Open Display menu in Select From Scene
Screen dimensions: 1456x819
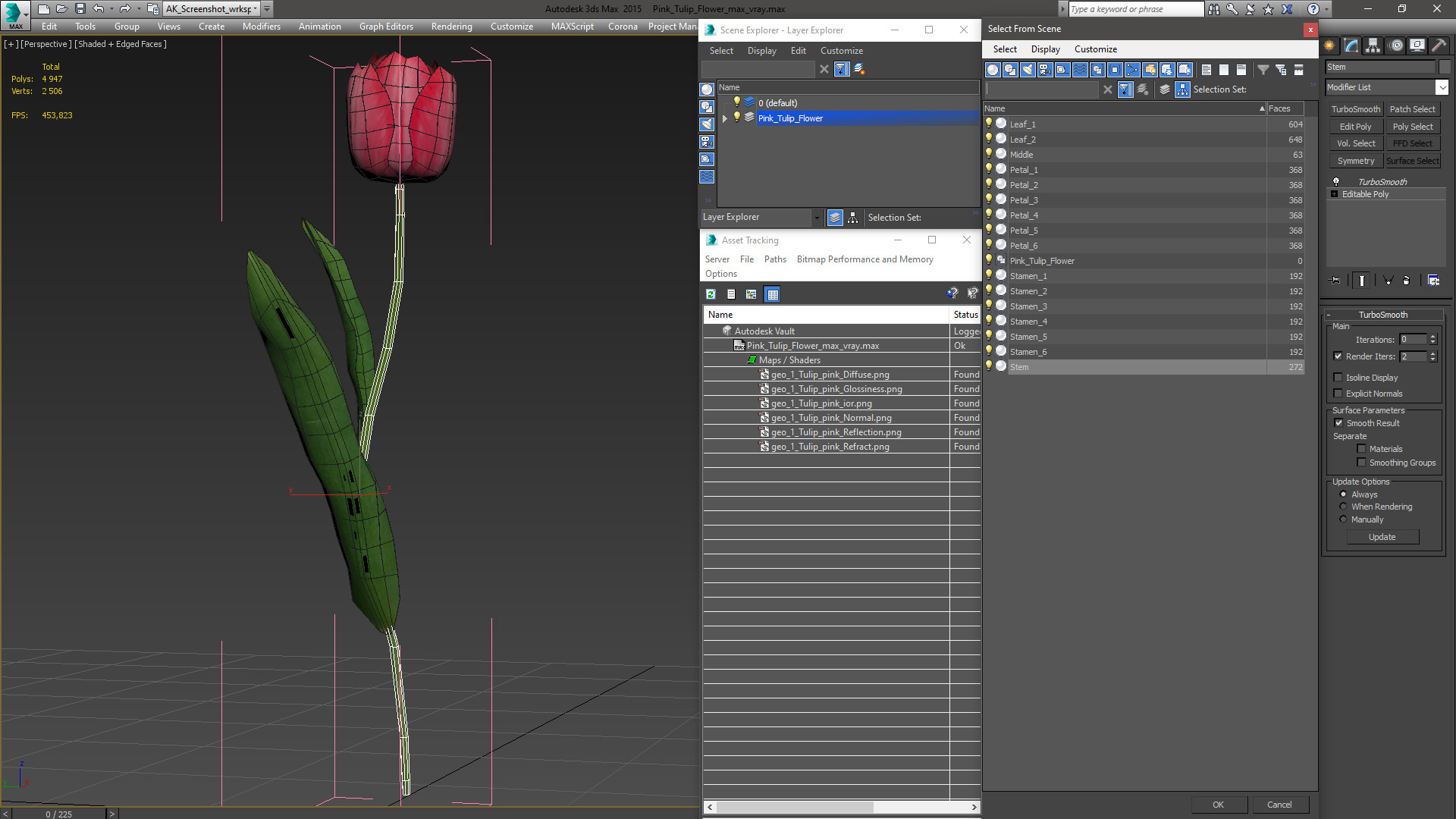click(x=1045, y=49)
